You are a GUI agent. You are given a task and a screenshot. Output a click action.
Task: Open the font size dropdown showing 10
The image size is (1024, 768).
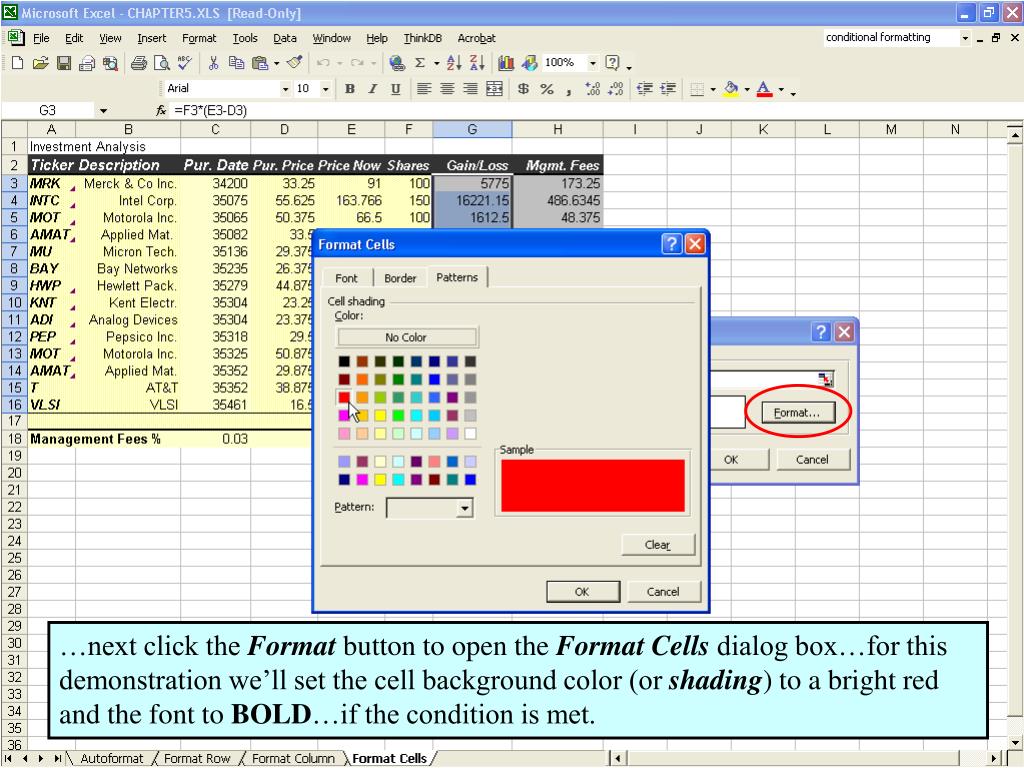[326, 89]
